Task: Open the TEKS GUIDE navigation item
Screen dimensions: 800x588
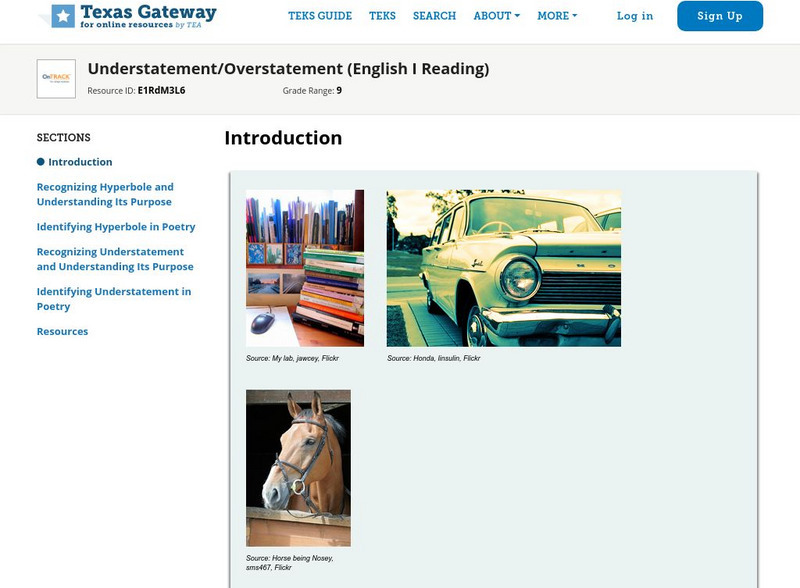Action: coord(321,16)
